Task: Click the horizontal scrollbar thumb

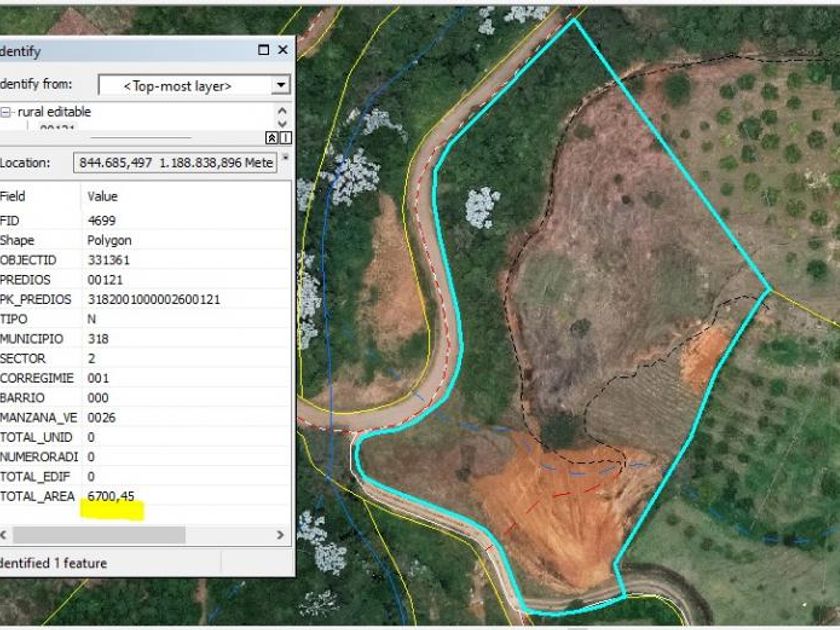Action: point(100,535)
